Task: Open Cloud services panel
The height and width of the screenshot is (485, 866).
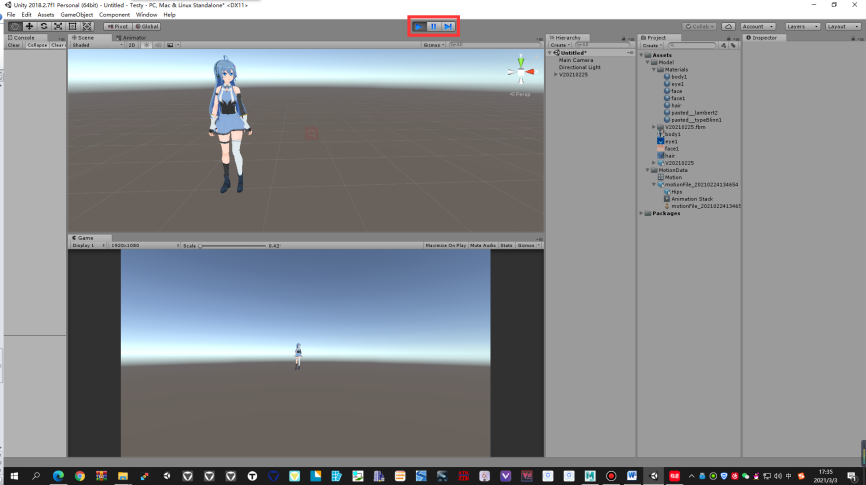Action: tap(728, 27)
